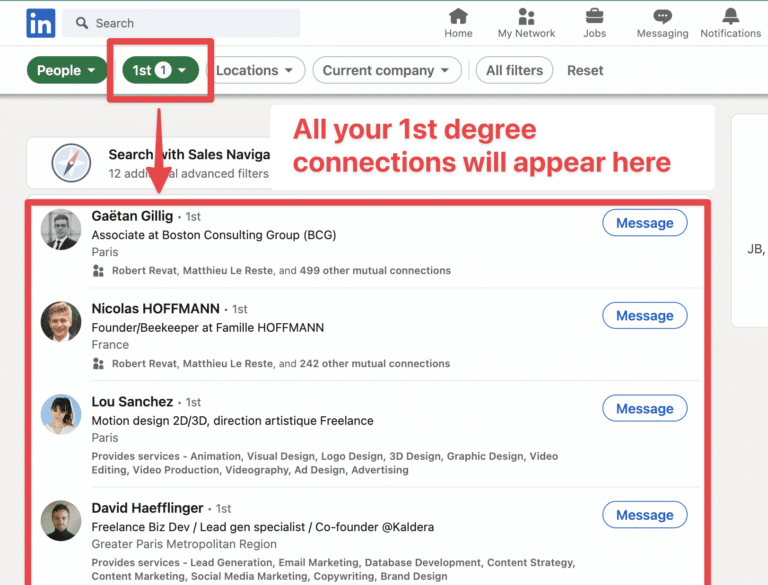The width and height of the screenshot is (768, 585).
Task: Open the Notifications bell icon
Action: [730, 17]
